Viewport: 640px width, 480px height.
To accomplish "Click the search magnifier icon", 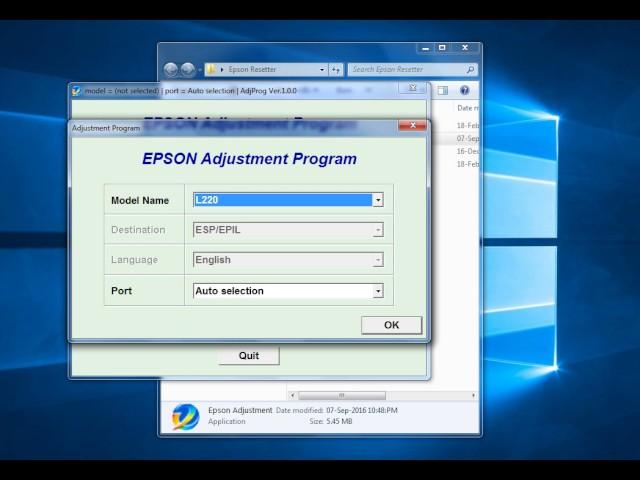I will pos(470,70).
